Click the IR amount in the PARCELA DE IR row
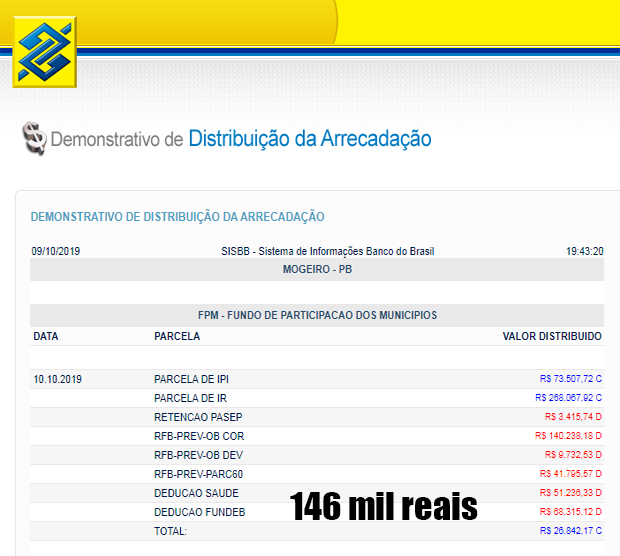 [x=569, y=398]
